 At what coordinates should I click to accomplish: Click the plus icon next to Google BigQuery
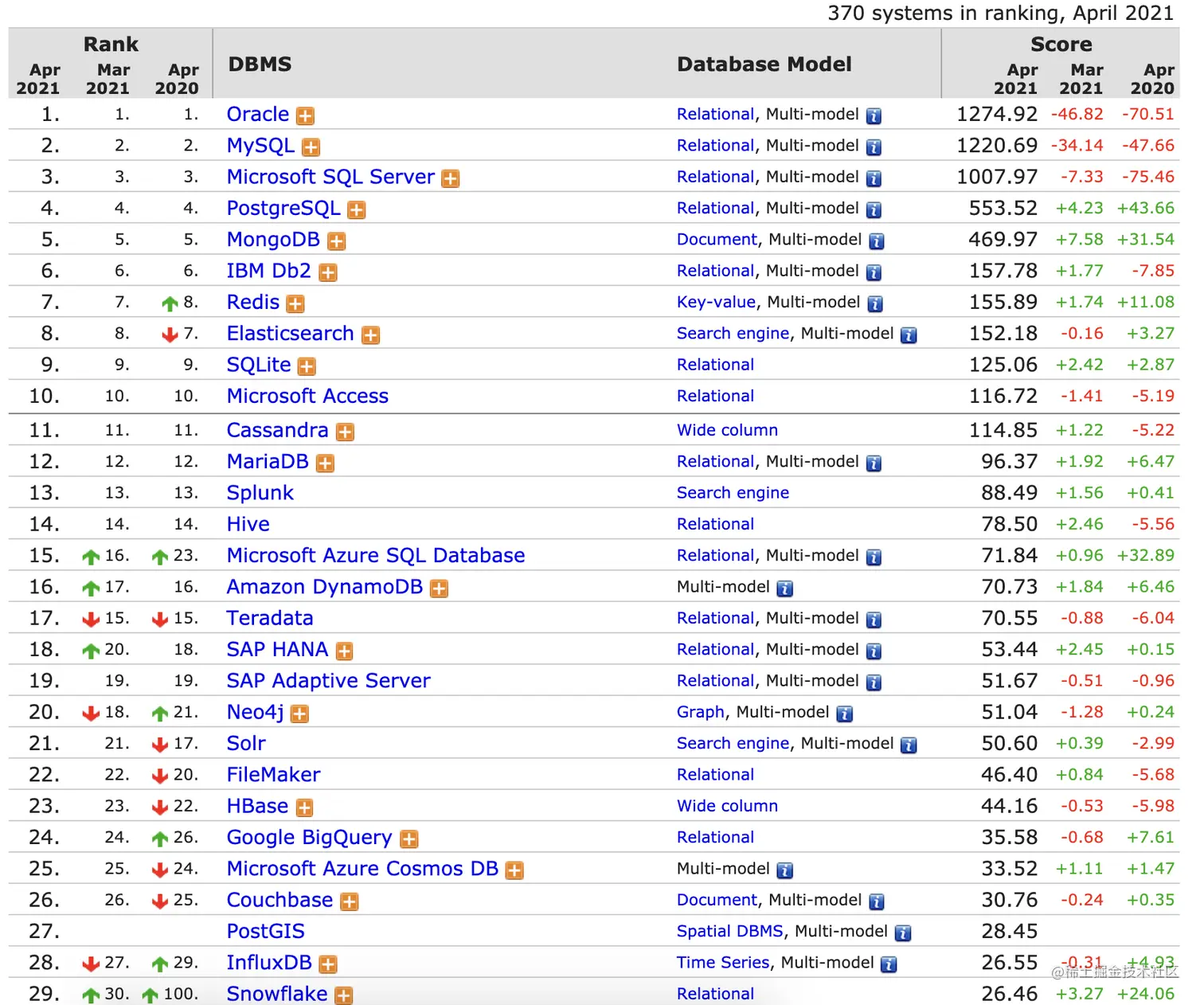point(408,839)
